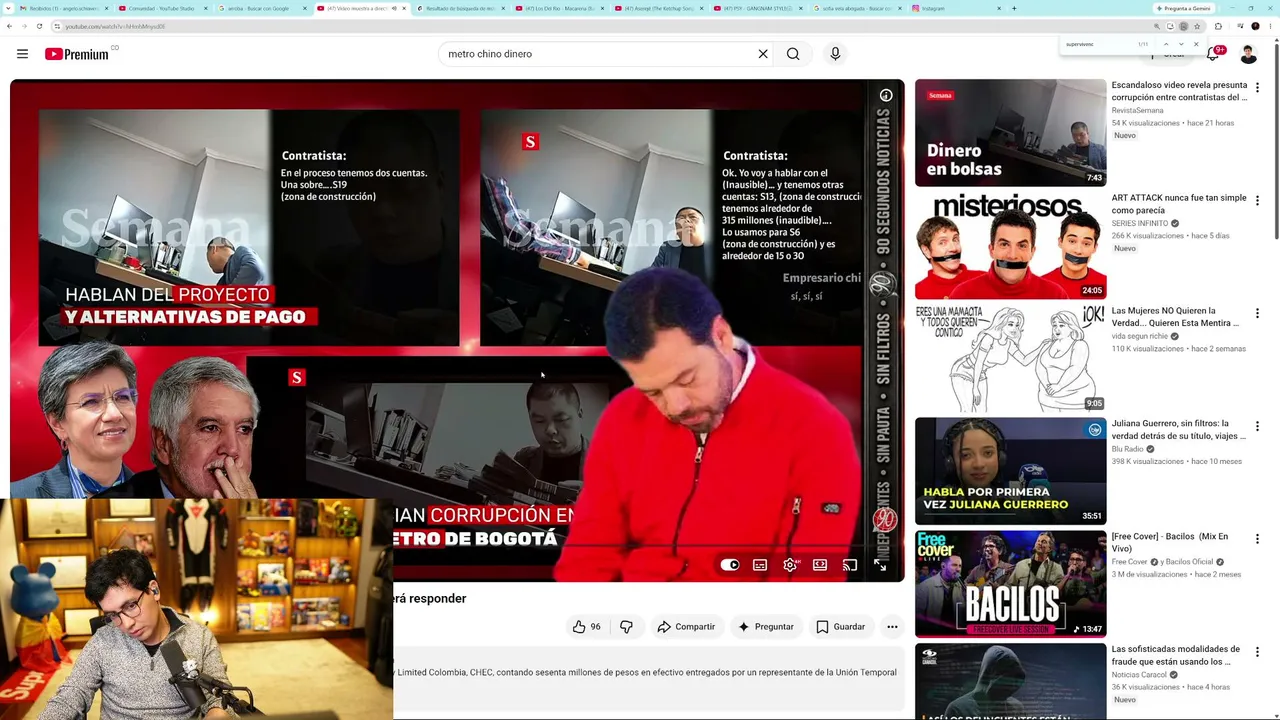1280x720 pixels.
Task: Open options for the Noticias Caracol video
Action: 1257,653
